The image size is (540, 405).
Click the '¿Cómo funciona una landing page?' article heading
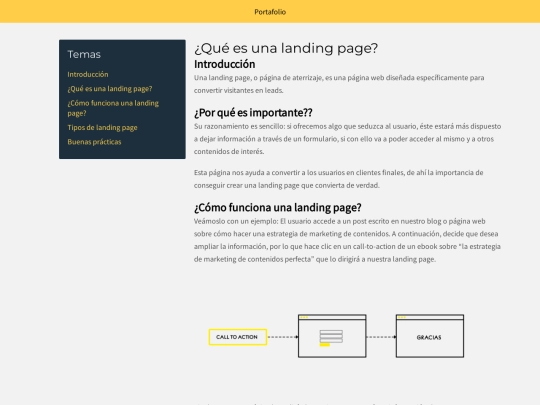point(278,208)
